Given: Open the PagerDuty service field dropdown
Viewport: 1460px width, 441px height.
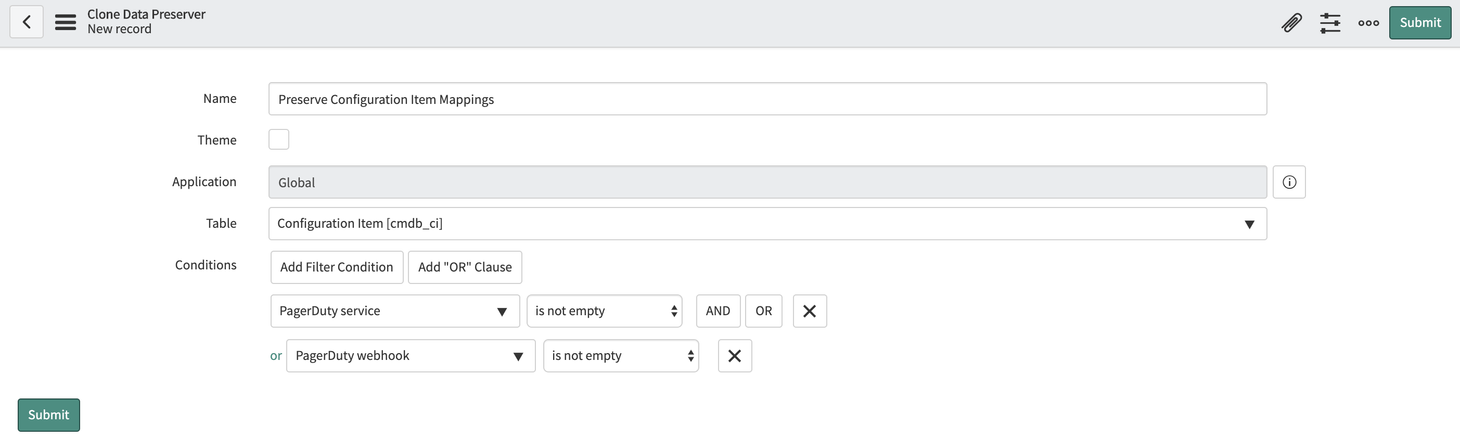Looking at the screenshot, I should tap(395, 311).
